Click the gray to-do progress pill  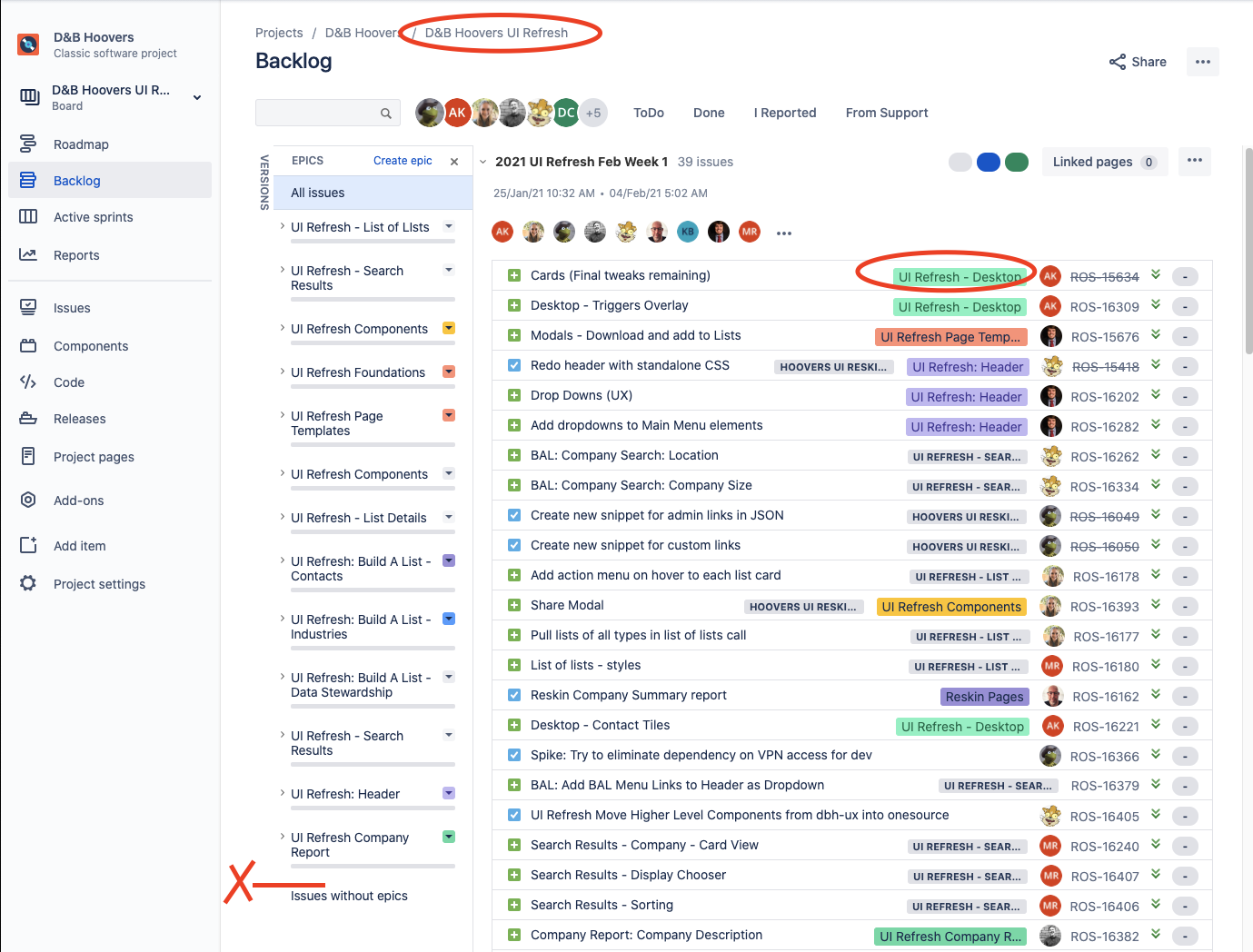[x=960, y=162]
